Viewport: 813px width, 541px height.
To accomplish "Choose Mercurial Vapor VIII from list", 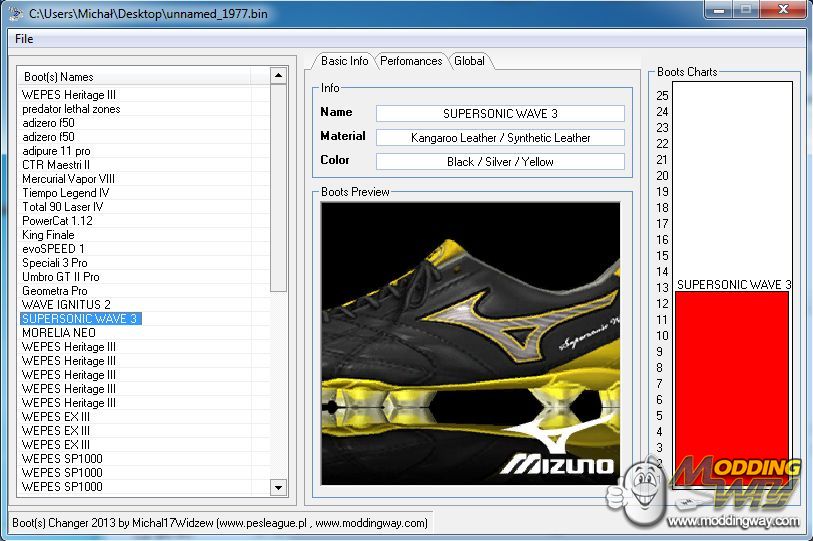I will [68, 179].
